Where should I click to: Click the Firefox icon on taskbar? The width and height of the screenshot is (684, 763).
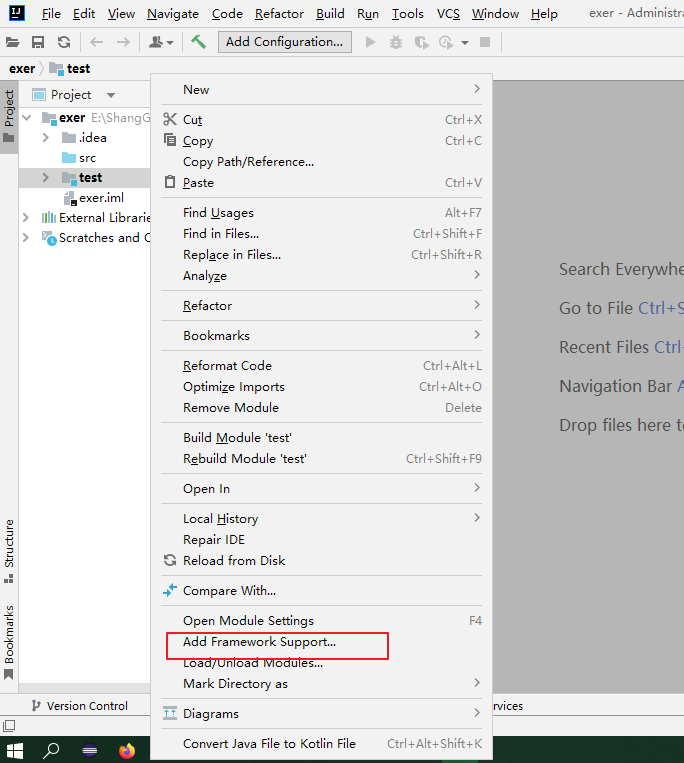[127, 751]
